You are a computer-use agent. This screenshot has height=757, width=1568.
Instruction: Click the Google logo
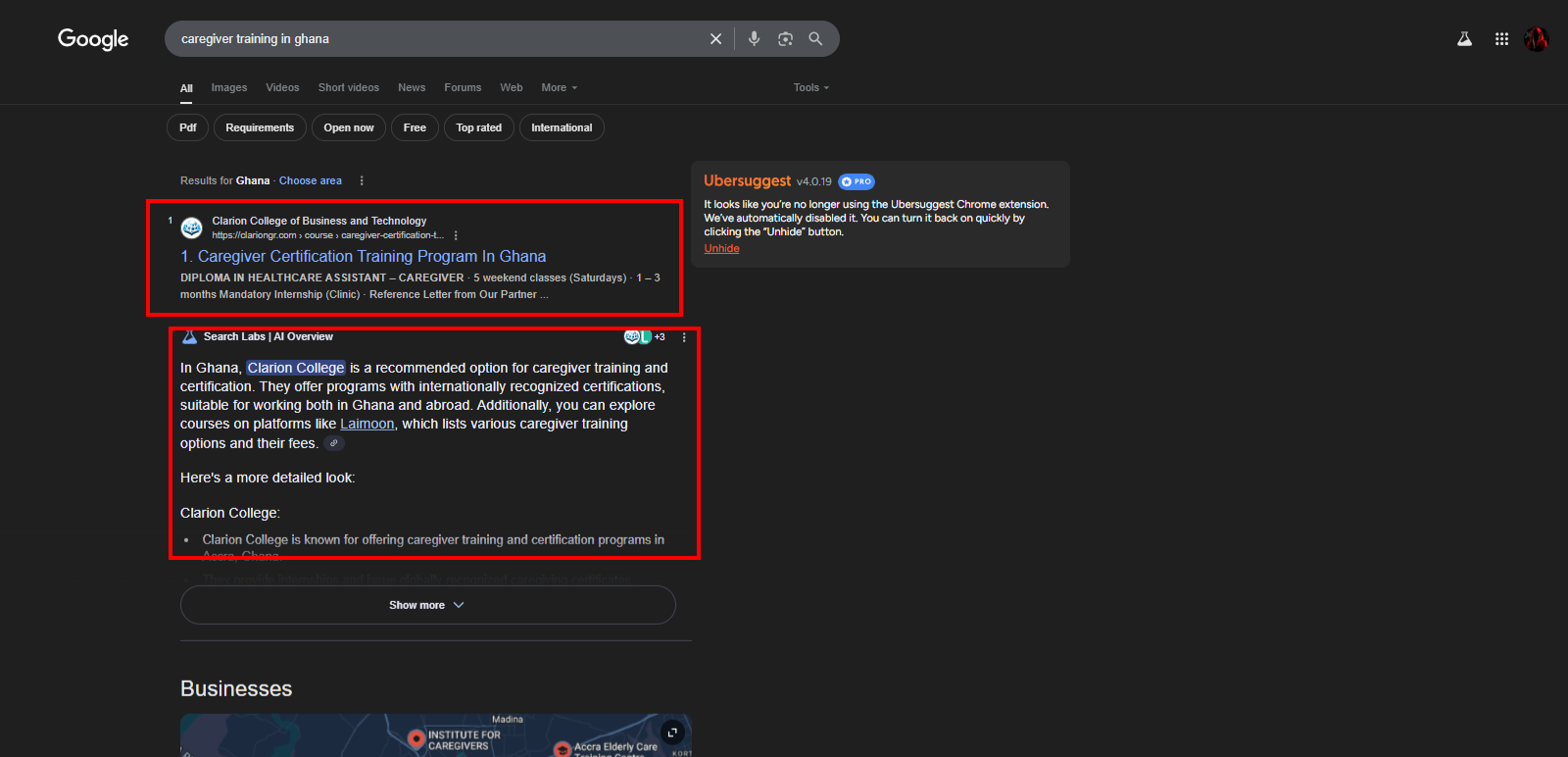[93, 39]
